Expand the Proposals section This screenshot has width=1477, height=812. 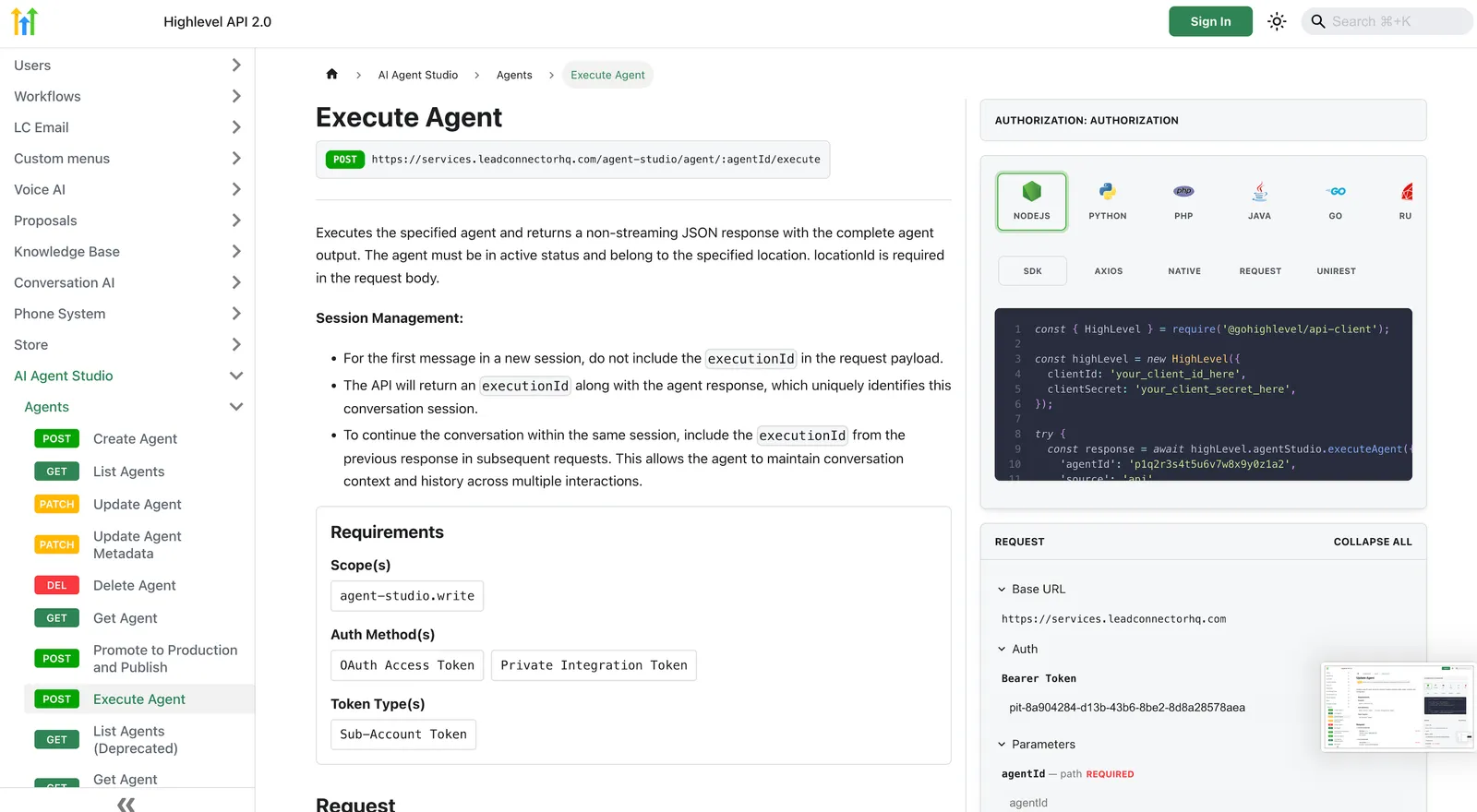pyautogui.click(x=236, y=221)
